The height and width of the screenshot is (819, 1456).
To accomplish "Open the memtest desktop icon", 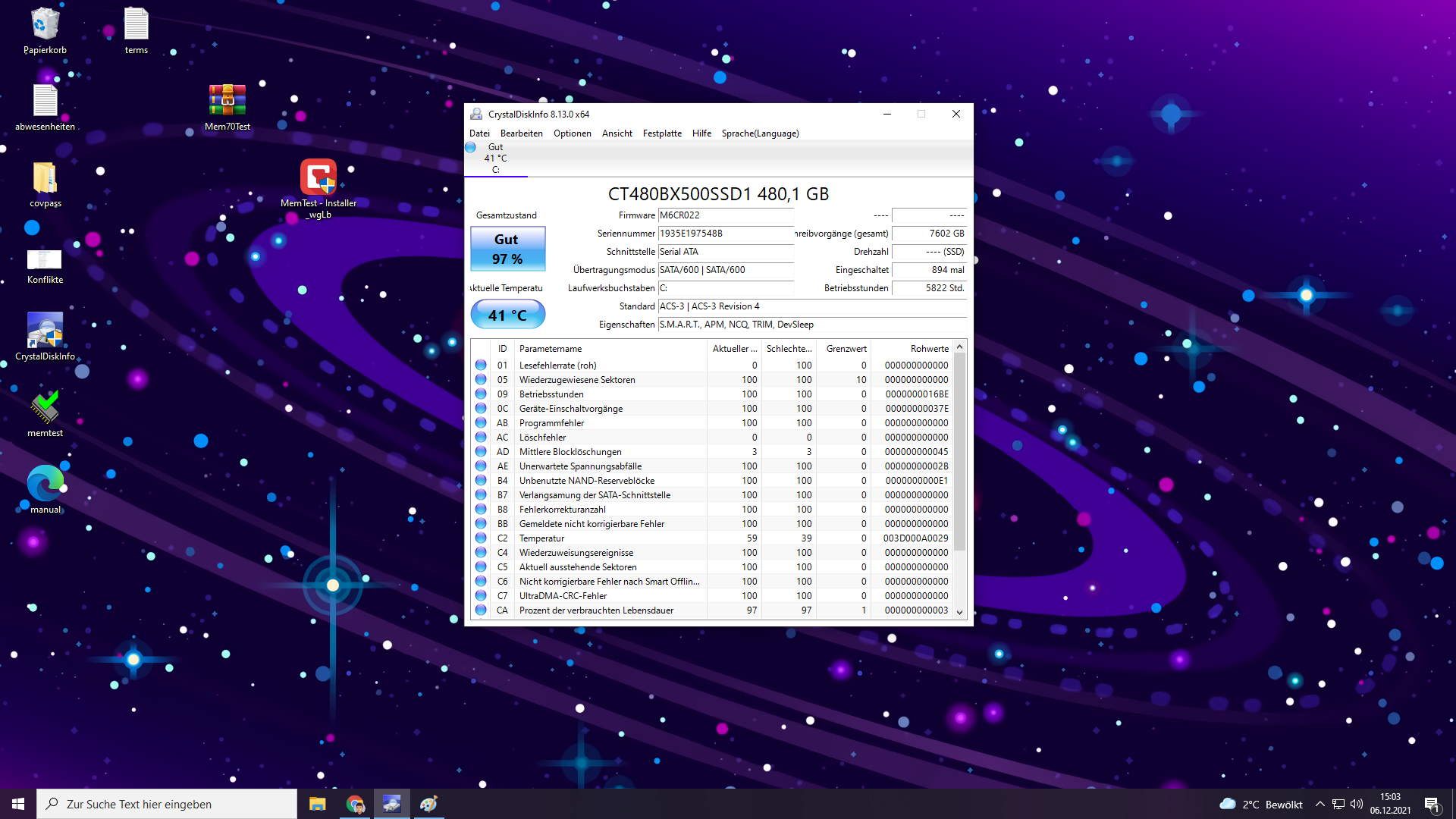I will tap(45, 409).
